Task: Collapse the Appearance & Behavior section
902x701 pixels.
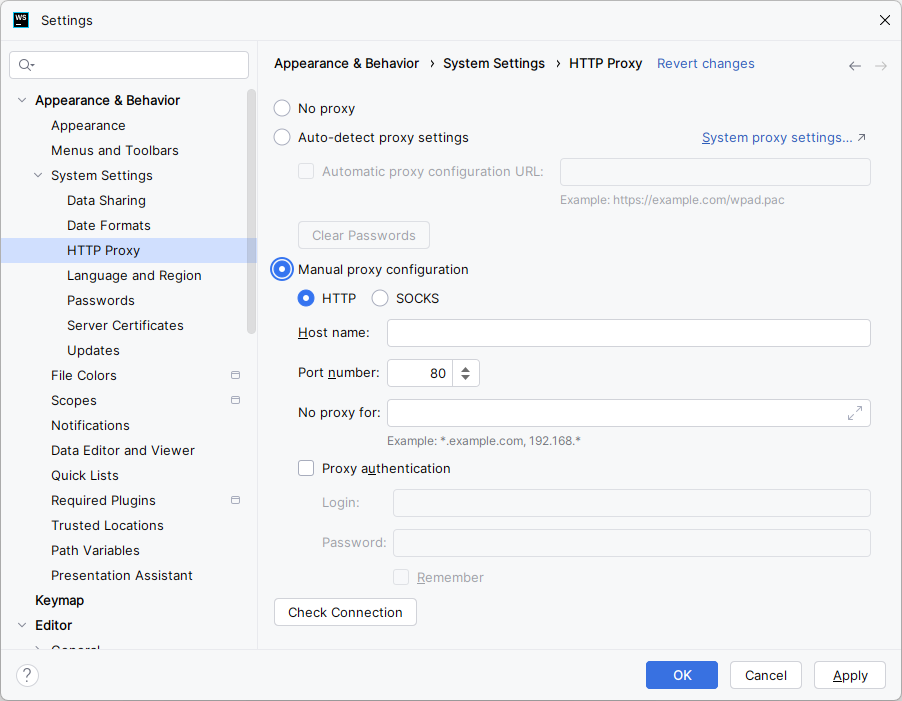Action: pyautogui.click(x=22, y=100)
